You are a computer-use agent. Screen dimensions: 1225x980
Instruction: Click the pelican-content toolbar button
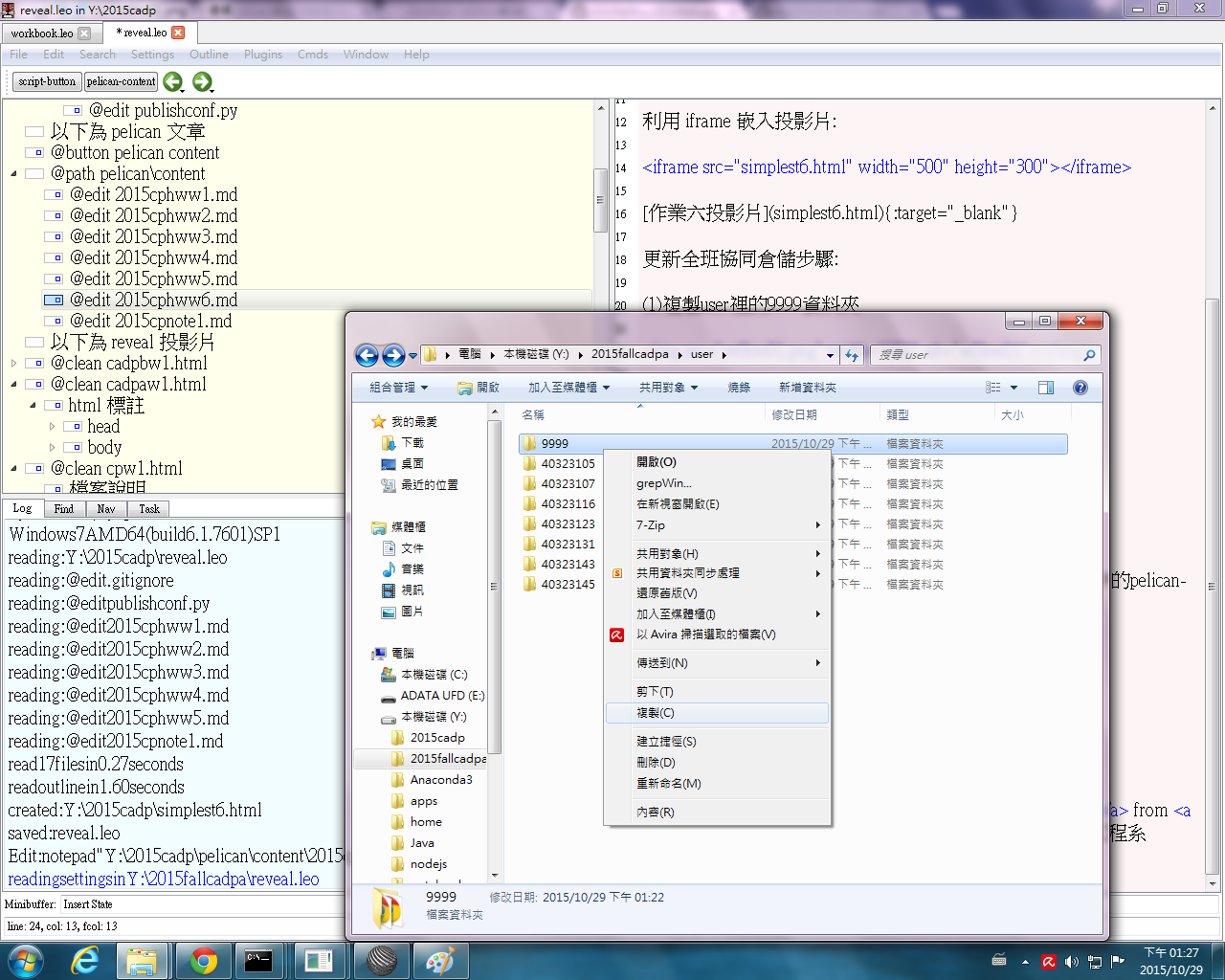(x=121, y=81)
